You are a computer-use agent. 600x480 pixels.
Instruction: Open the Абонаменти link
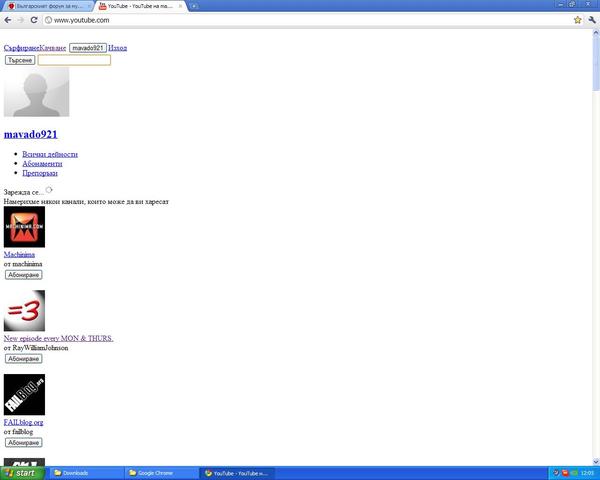[x=42, y=164]
